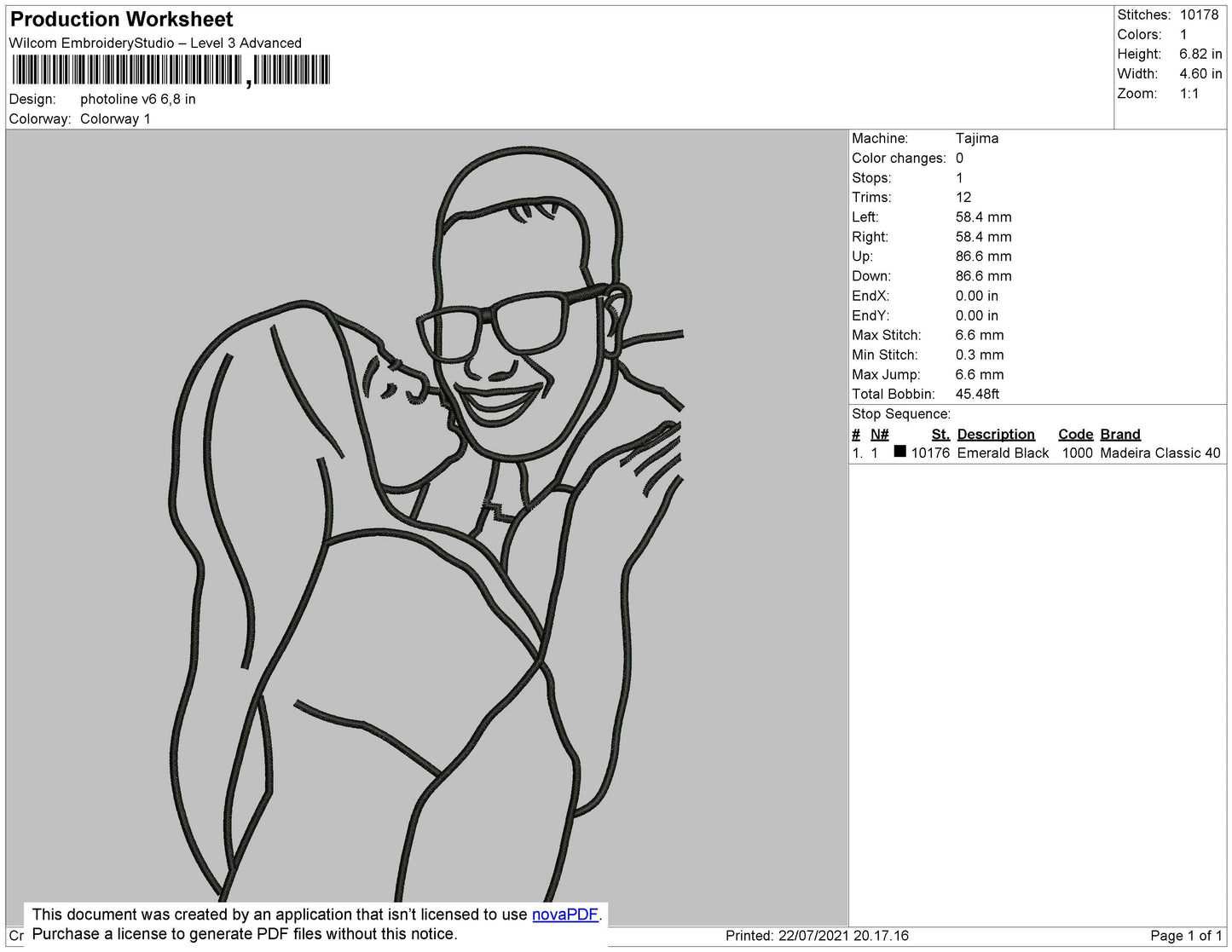Click the 'Emerald Black' thread description

click(x=1003, y=453)
